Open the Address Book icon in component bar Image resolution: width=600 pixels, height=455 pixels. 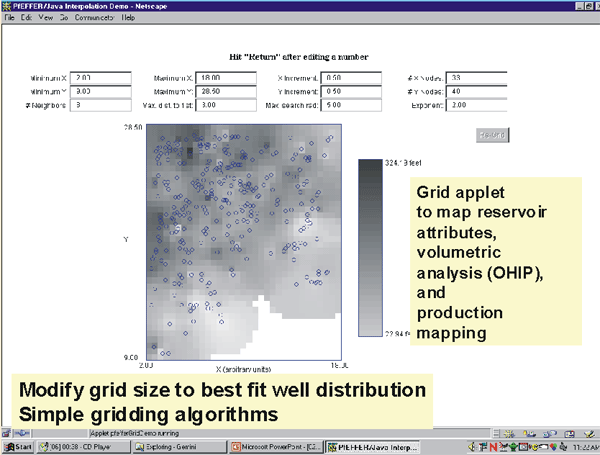(x=569, y=434)
